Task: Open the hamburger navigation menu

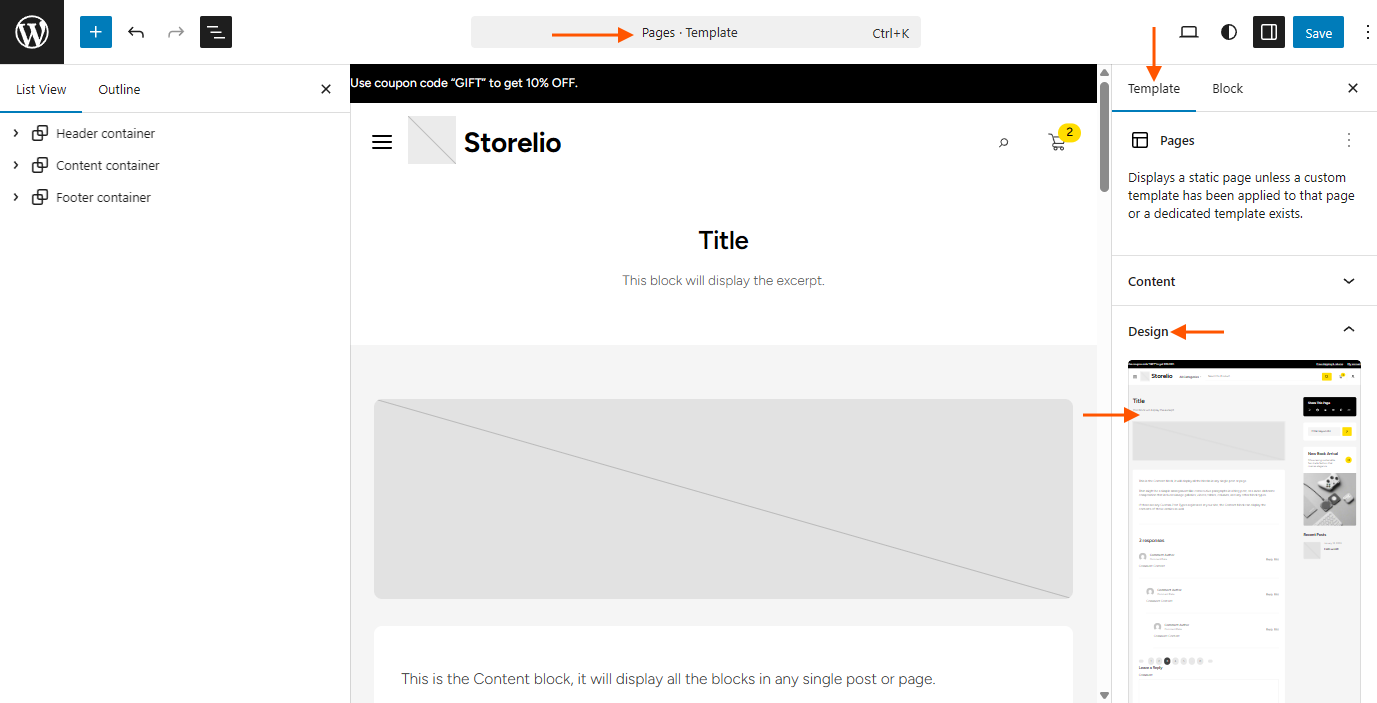Action: (x=382, y=142)
